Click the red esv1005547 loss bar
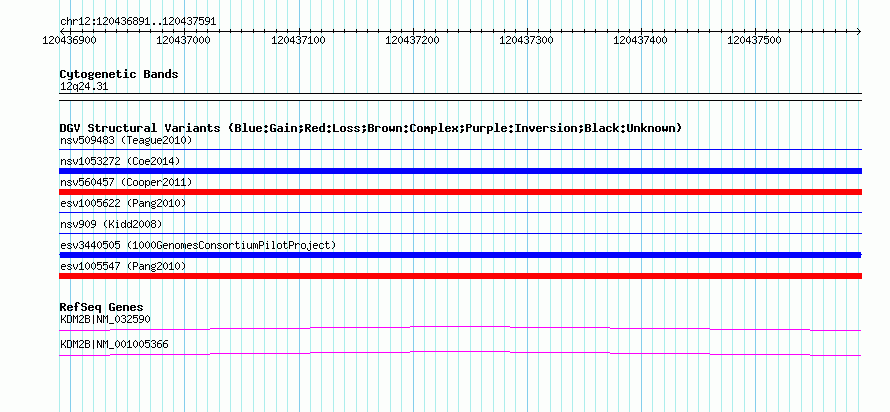This screenshot has height=412, width=890. coord(461,276)
